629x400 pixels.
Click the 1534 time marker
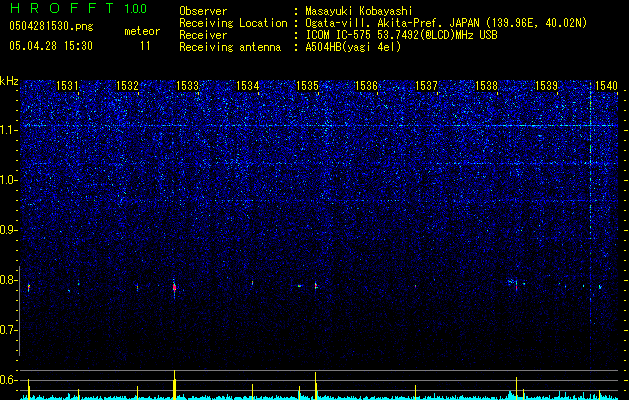(x=248, y=85)
